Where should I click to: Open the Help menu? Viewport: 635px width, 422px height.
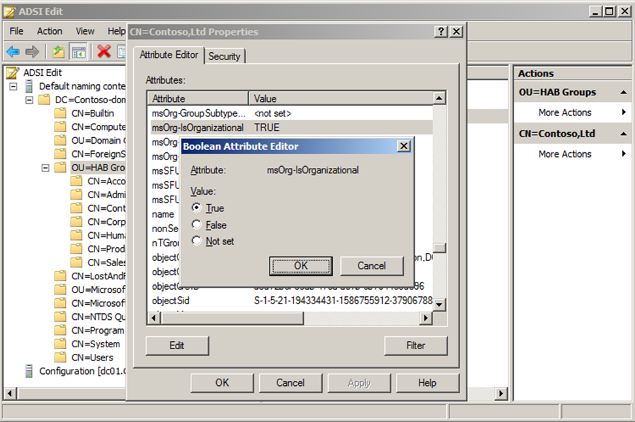(x=116, y=31)
